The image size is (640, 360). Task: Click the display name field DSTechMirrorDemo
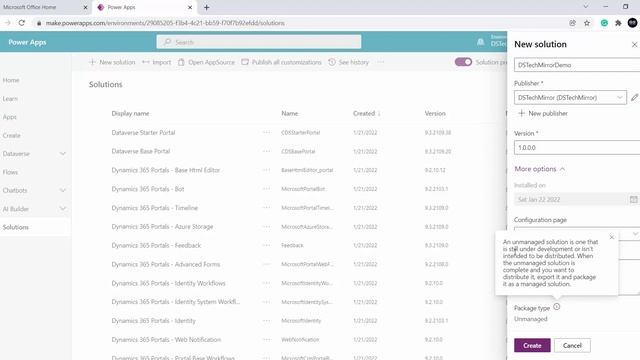coord(577,65)
